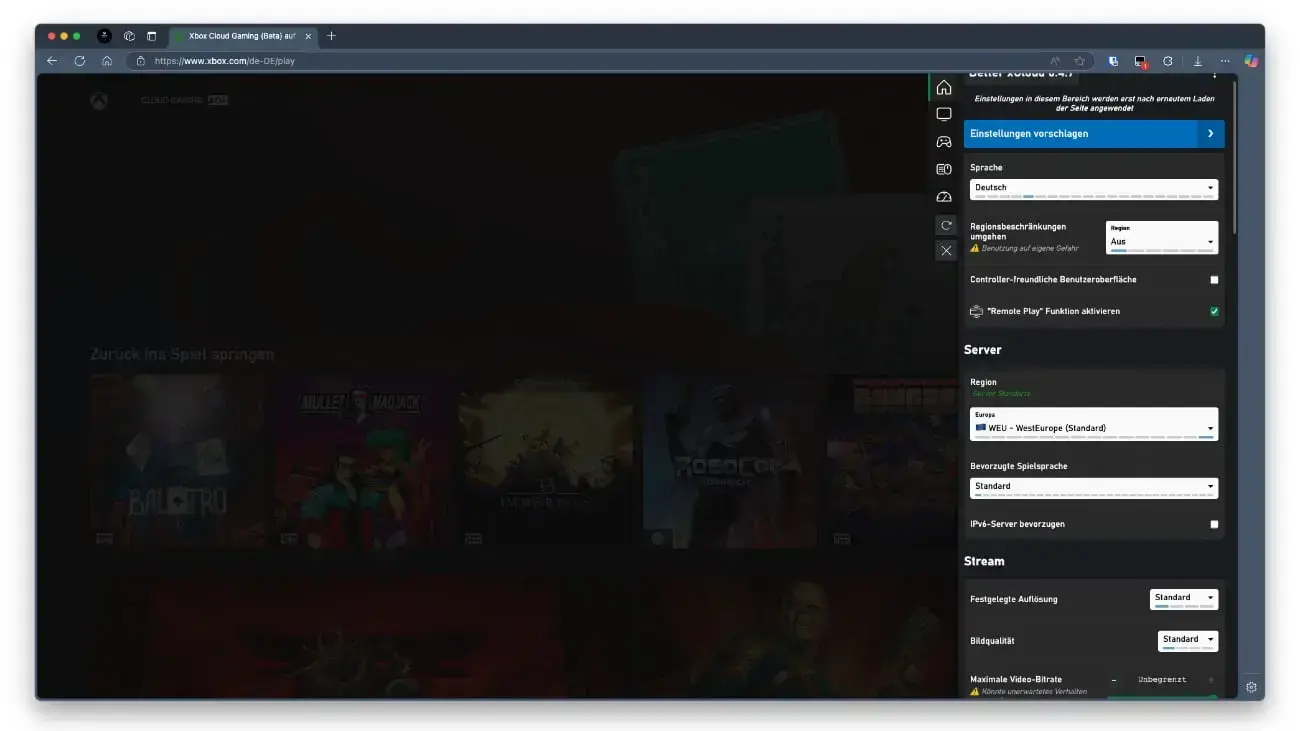The image size is (1300, 731).
Task: Open the home tab in Better xCloud sidebar
Action: coord(944,87)
